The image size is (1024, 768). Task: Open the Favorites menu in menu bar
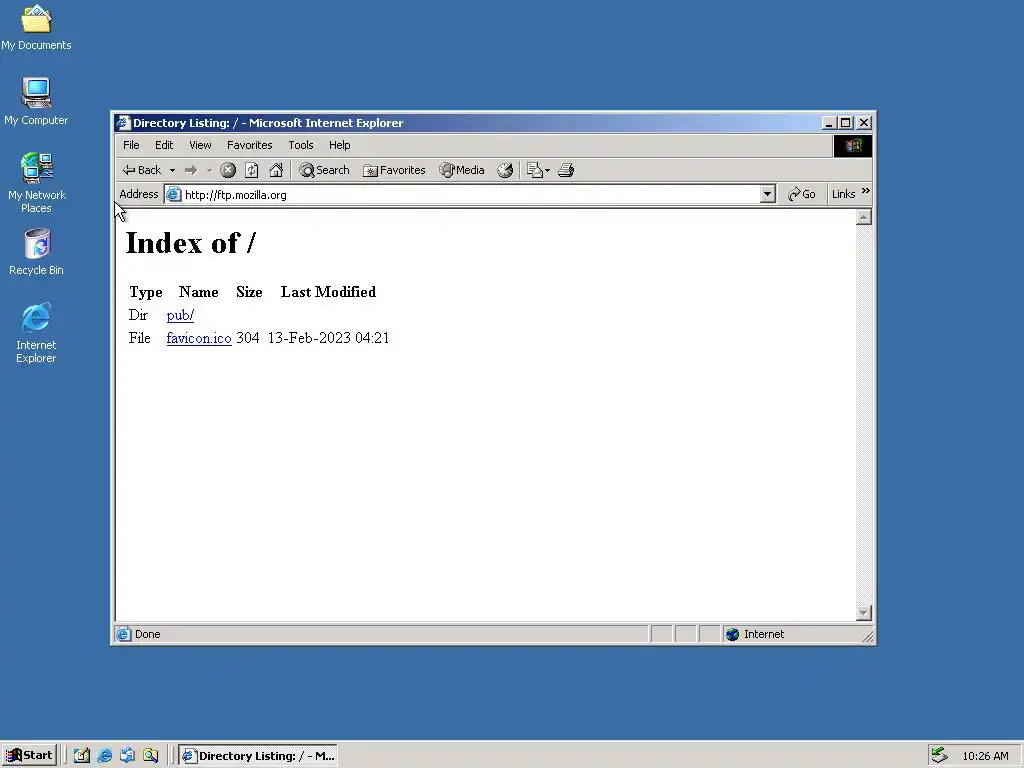(x=249, y=145)
